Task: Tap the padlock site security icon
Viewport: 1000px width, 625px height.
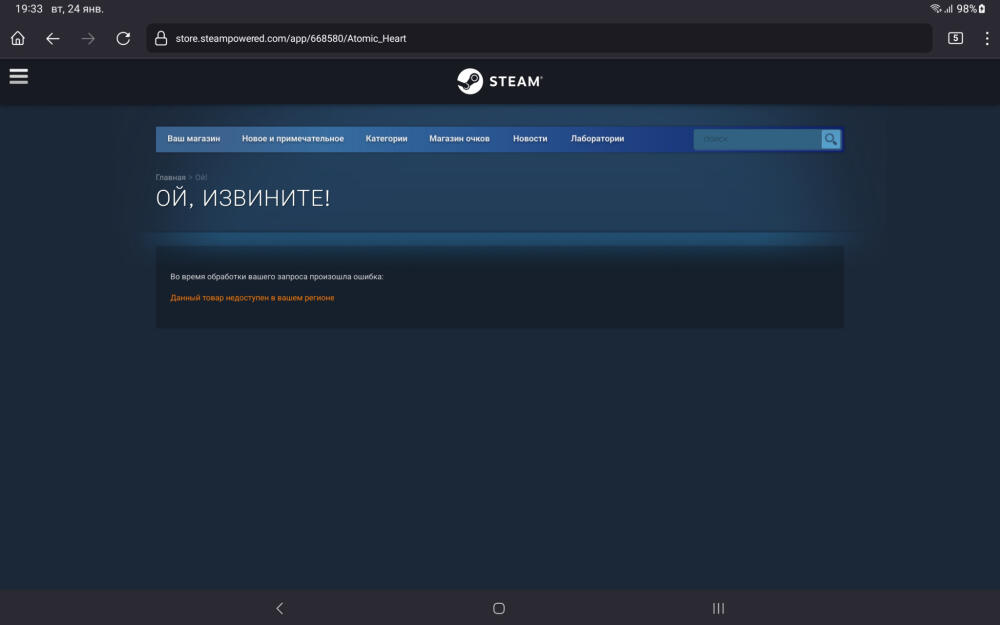Action: [x=161, y=38]
